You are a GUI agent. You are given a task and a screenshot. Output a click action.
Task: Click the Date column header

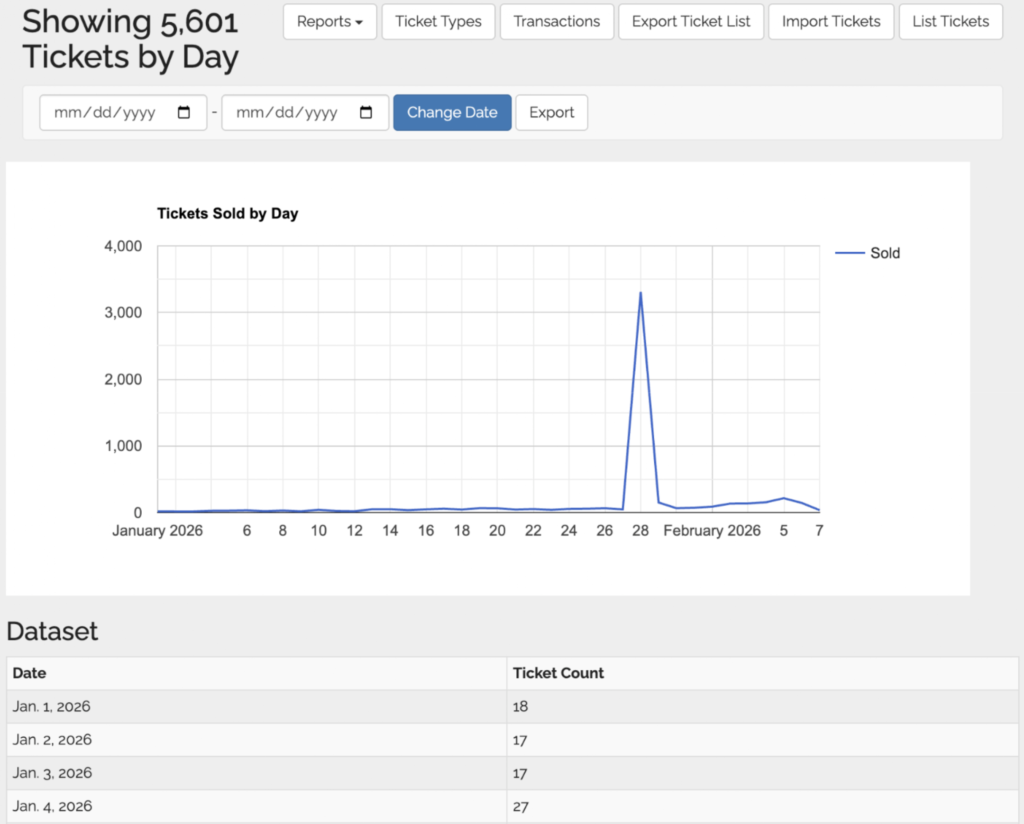(30, 673)
